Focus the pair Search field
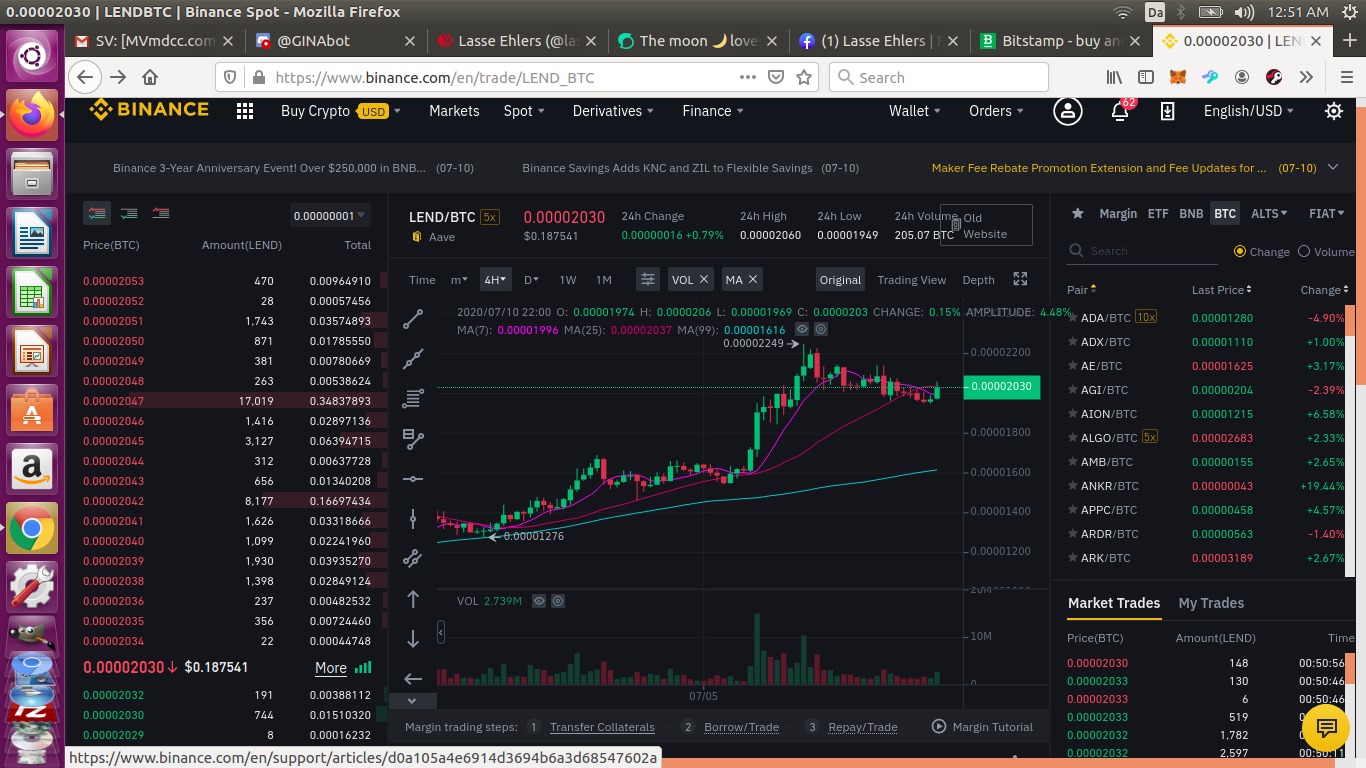Image resolution: width=1366 pixels, height=768 pixels. pyautogui.click(x=1142, y=251)
